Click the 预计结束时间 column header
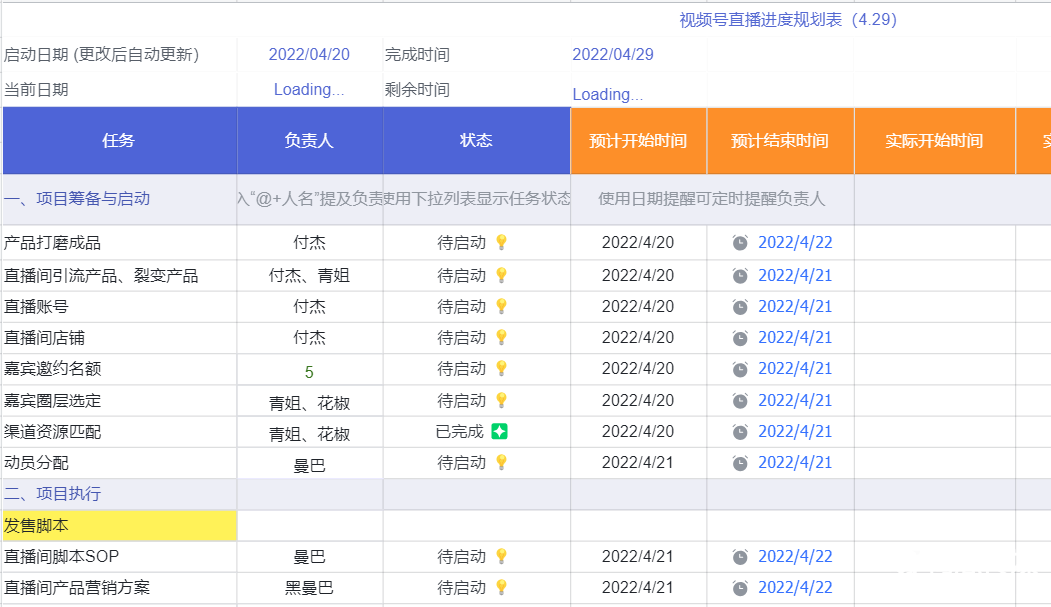 pyautogui.click(x=780, y=141)
